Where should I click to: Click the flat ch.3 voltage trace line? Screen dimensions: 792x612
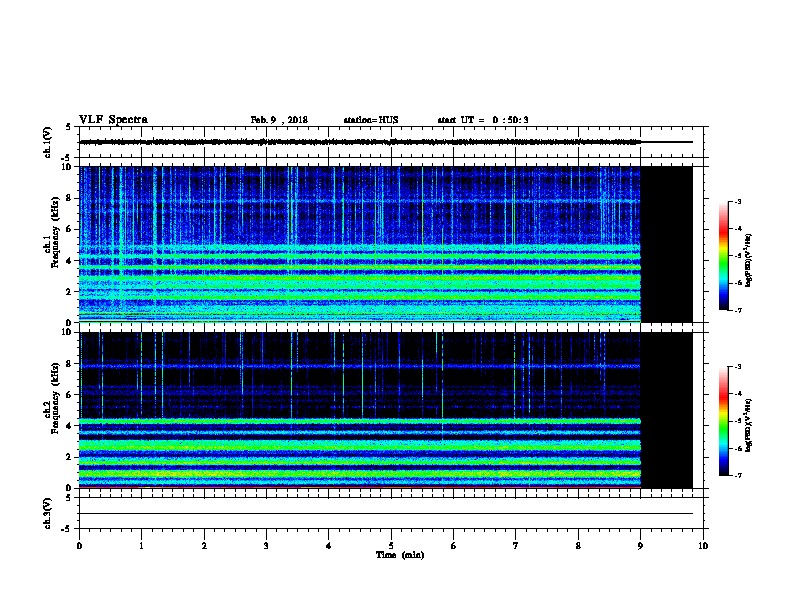(386, 514)
